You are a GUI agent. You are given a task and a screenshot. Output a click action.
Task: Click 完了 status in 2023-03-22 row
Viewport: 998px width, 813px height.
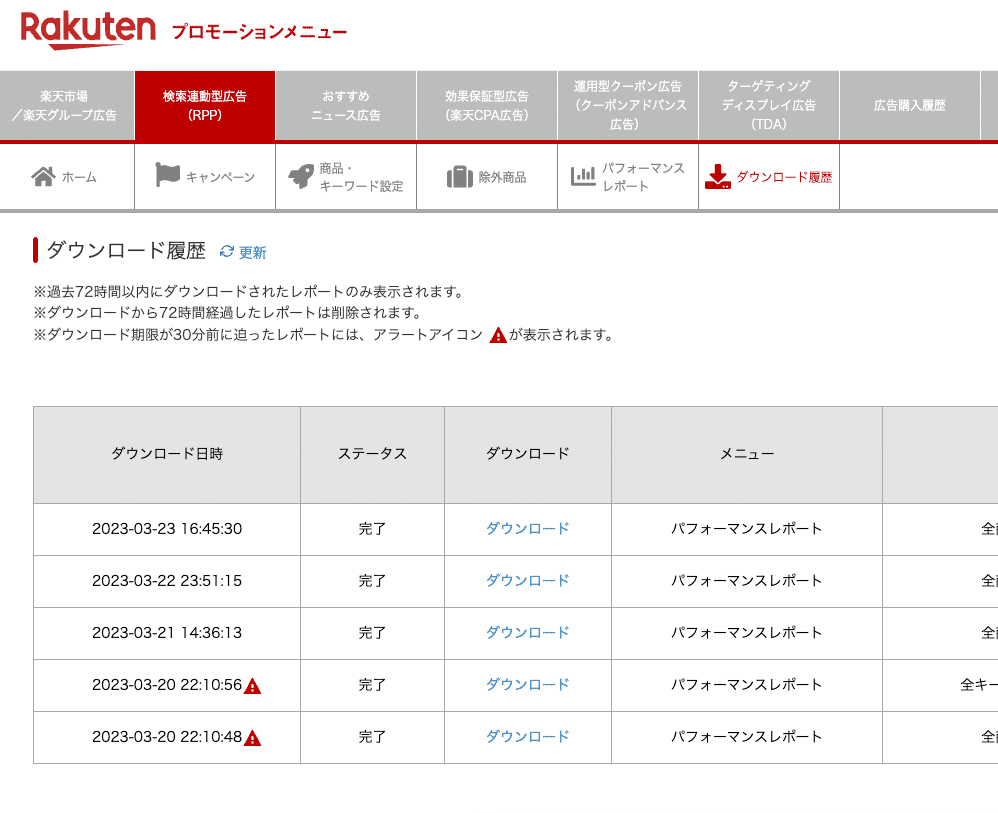pos(372,581)
